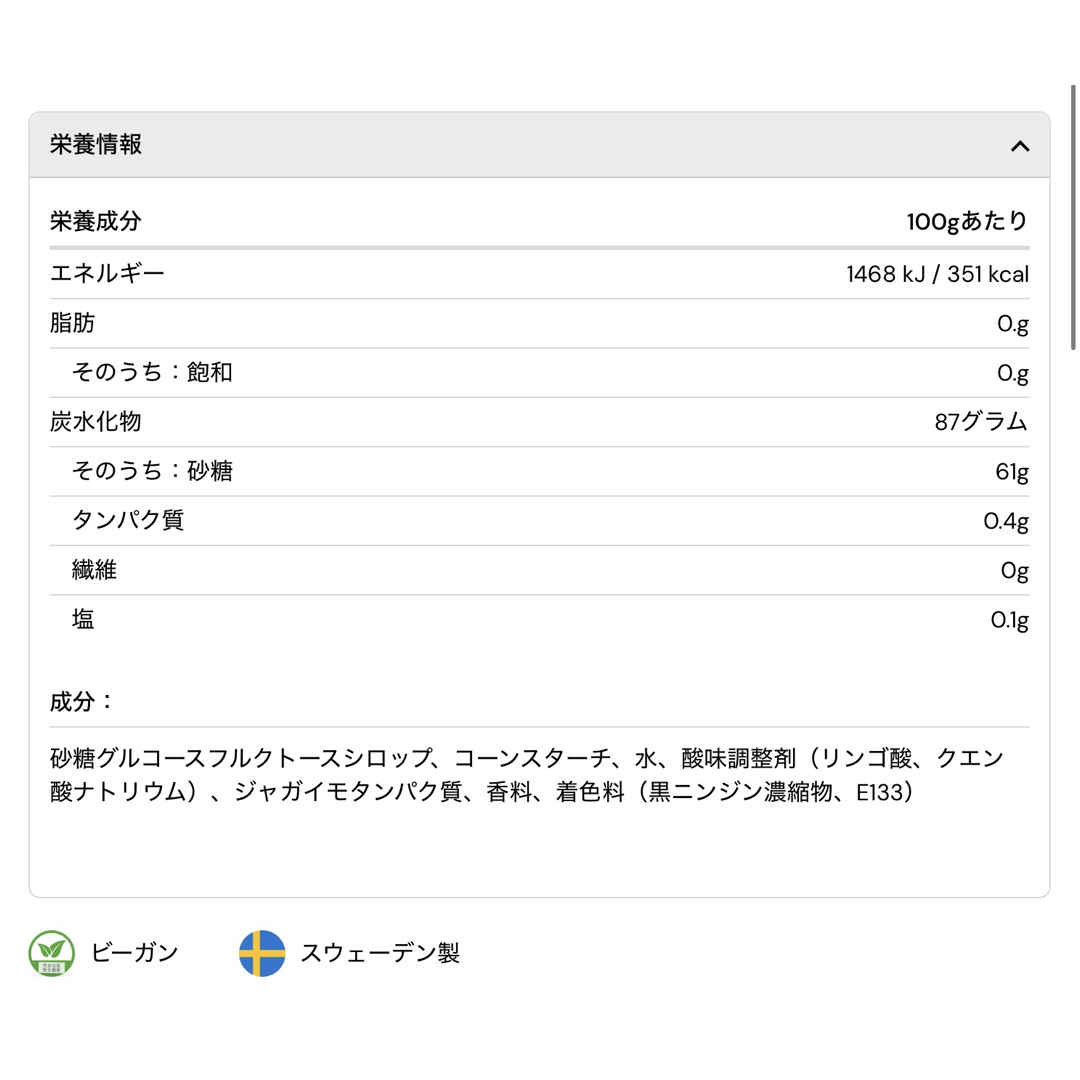The height and width of the screenshot is (1080, 1080).
Task: Click the 成分： ingredients heading
Action: pos(81,701)
